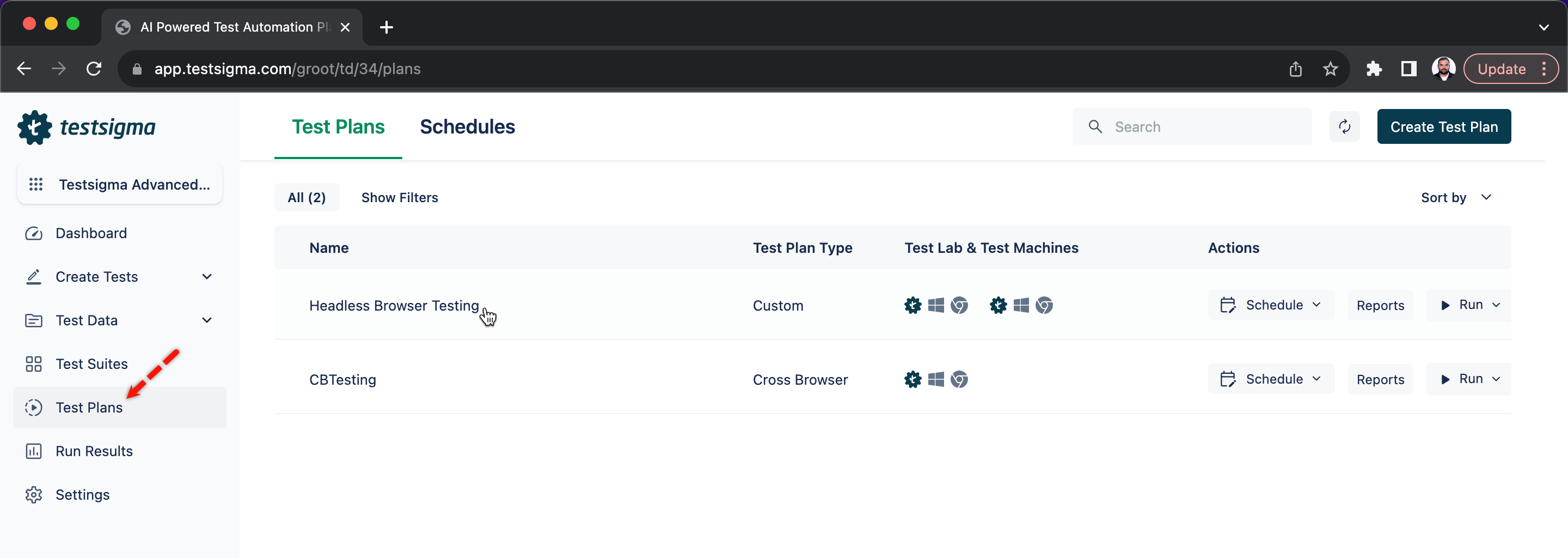The width and height of the screenshot is (1568, 558).
Task: Expand Test Data submenu chevron
Action: click(207, 320)
